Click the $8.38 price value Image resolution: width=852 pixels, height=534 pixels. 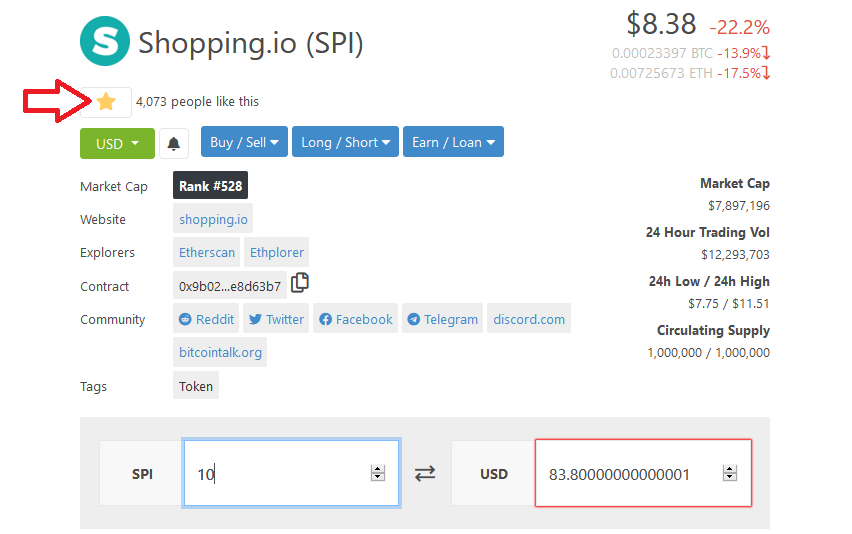click(x=661, y=24)
